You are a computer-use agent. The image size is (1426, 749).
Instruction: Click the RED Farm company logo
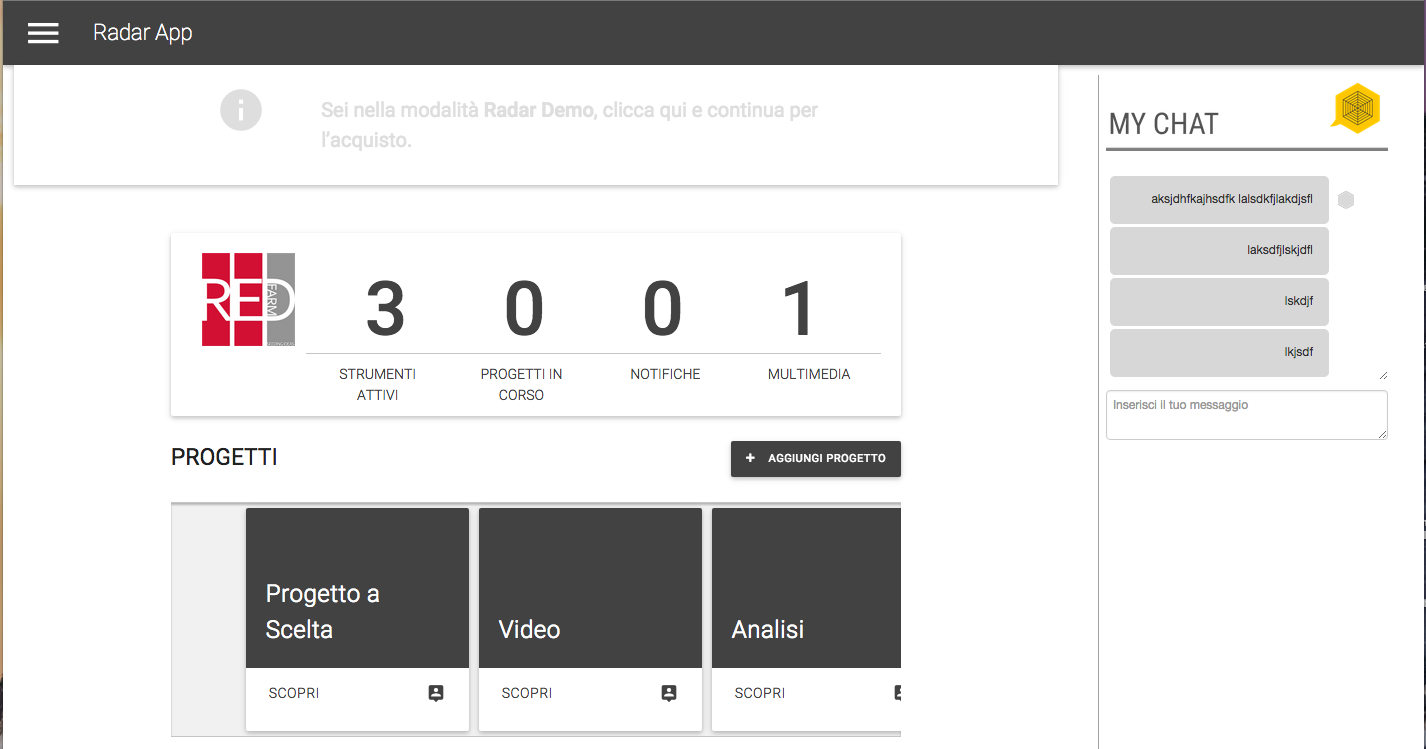pyautogui.click(x=248, y=300)
